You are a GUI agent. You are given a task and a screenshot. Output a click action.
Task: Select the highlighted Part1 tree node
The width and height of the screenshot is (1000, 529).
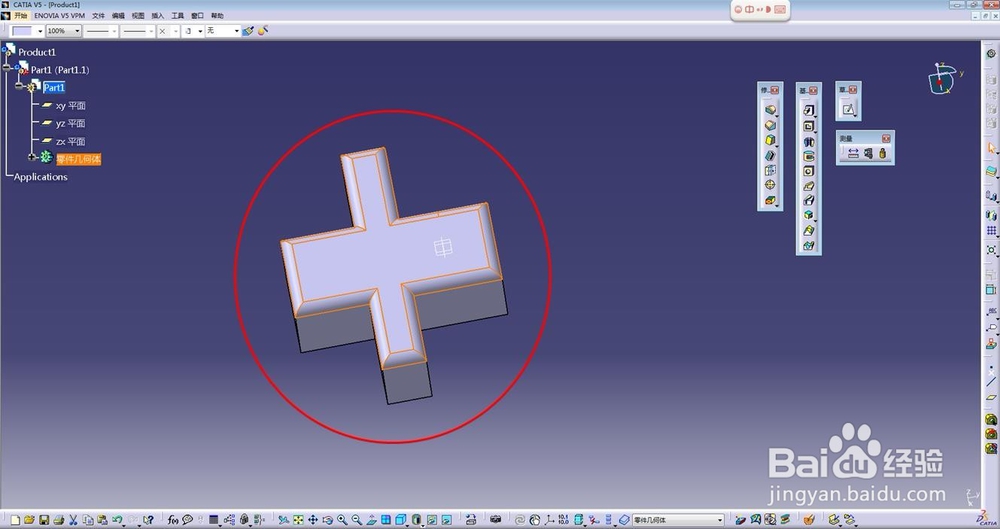click(54, 87)
